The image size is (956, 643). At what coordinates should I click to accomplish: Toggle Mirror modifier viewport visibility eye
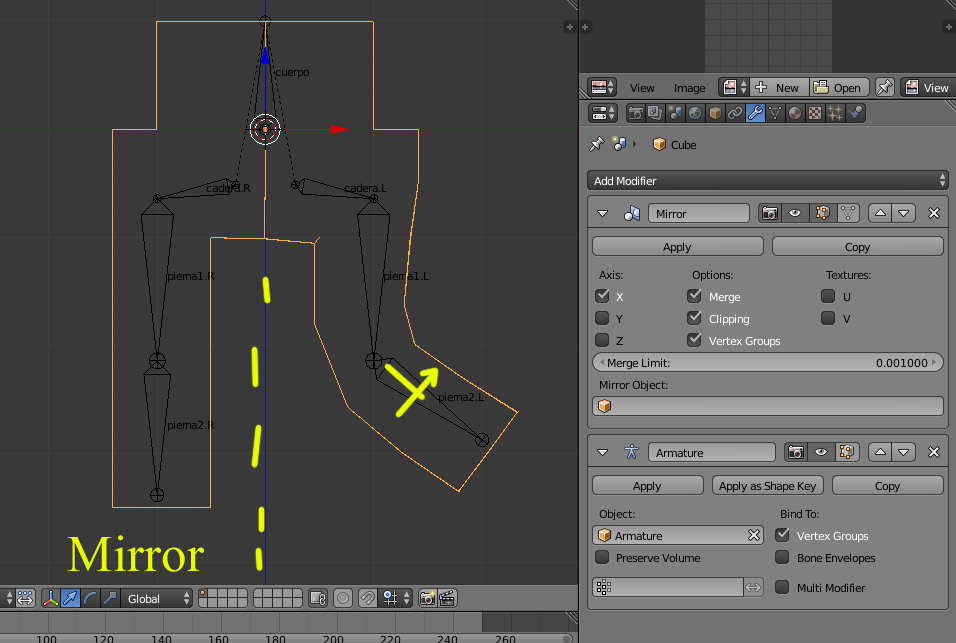795,213
